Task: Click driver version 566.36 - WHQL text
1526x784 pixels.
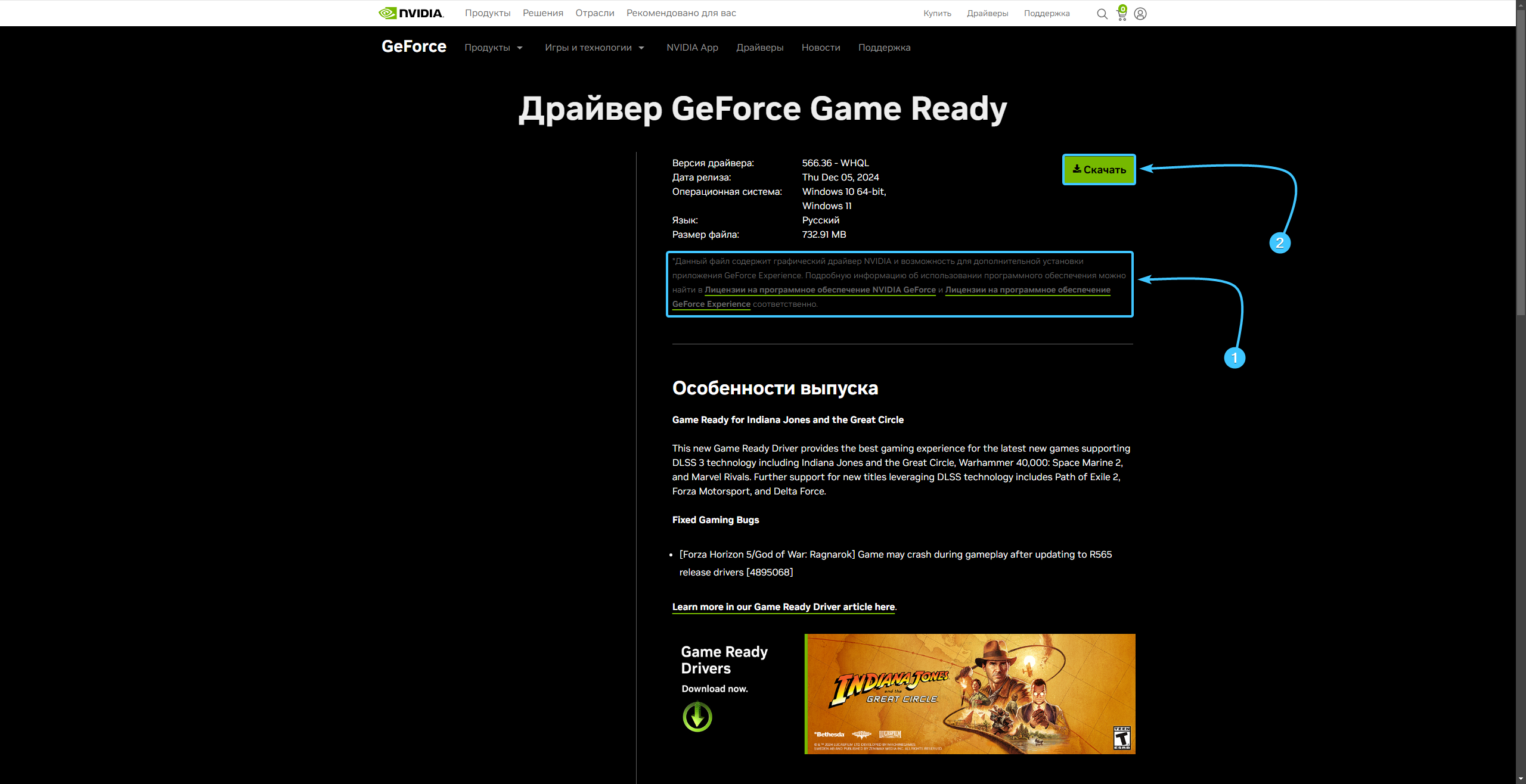Action: pos(835,163)
